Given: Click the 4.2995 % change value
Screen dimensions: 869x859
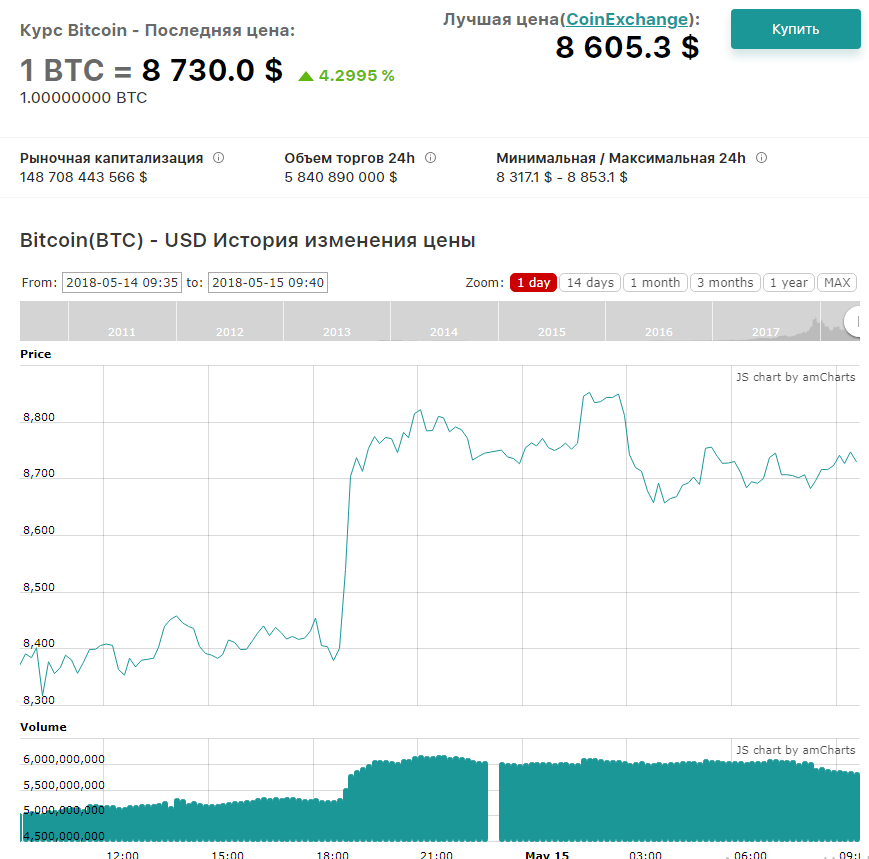Looking at the screenshot, I should [x=356, y=76].
